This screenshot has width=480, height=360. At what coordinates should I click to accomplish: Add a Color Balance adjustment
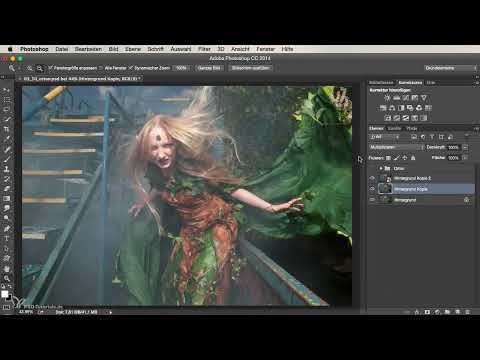tap(392, 108)
